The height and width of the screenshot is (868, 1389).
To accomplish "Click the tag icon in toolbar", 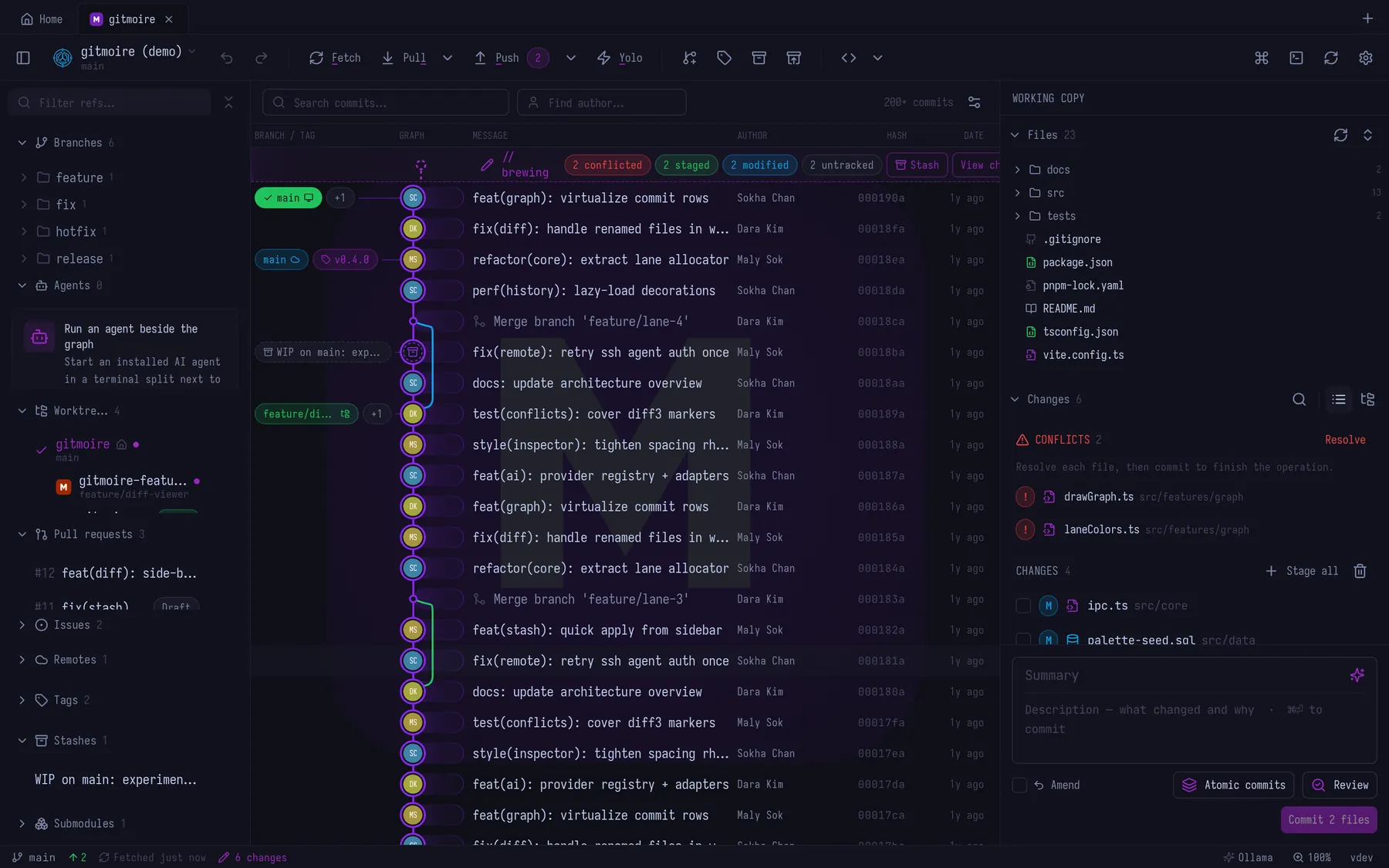I will tap(724, 58).
